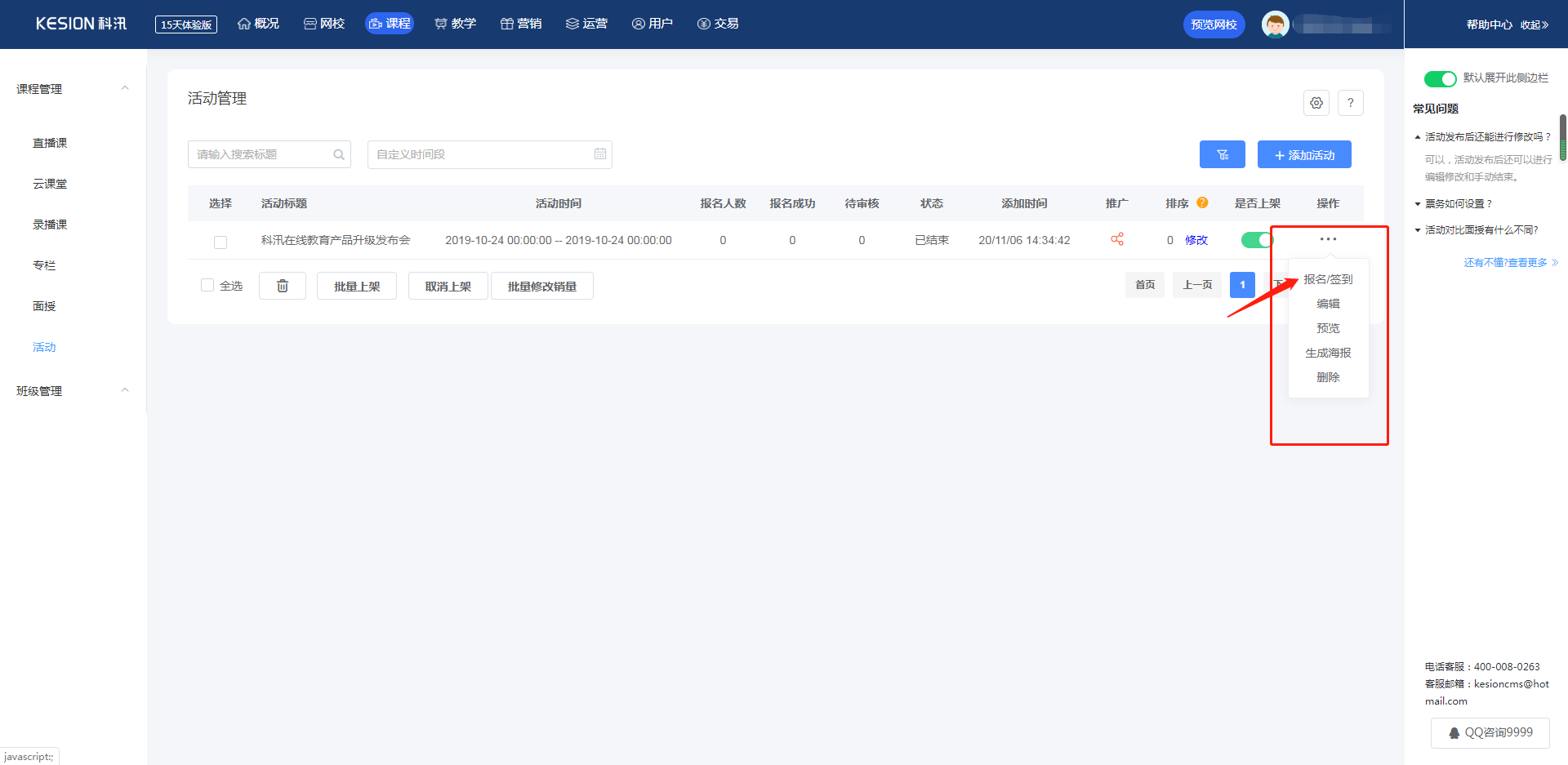
Task: Click the calendar icon in the date field
Action: tap(600, 154)
